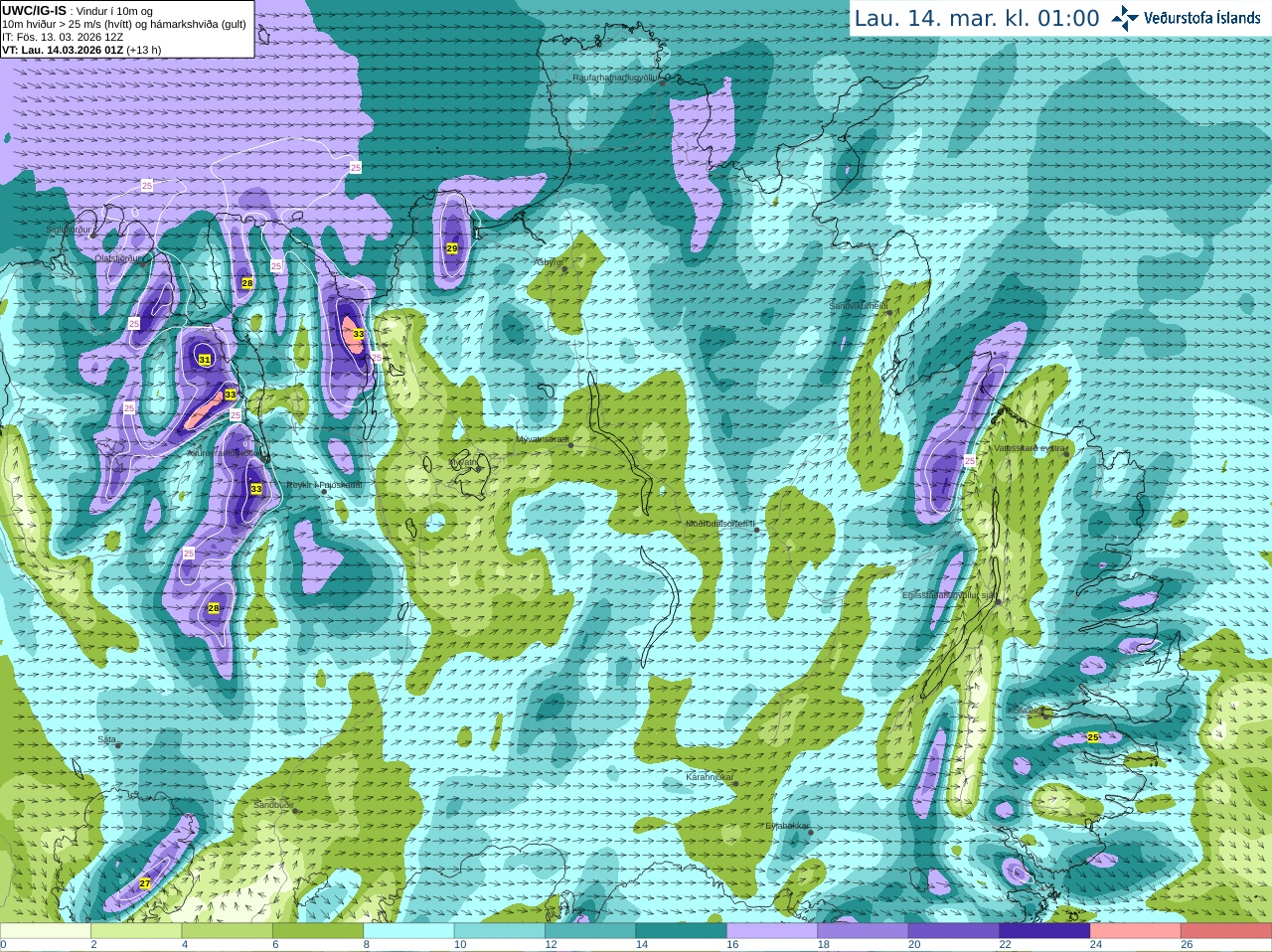
Task: Click the VT: Lau. 14.03.2026 01Z line
Action: [x=81, y=50]
